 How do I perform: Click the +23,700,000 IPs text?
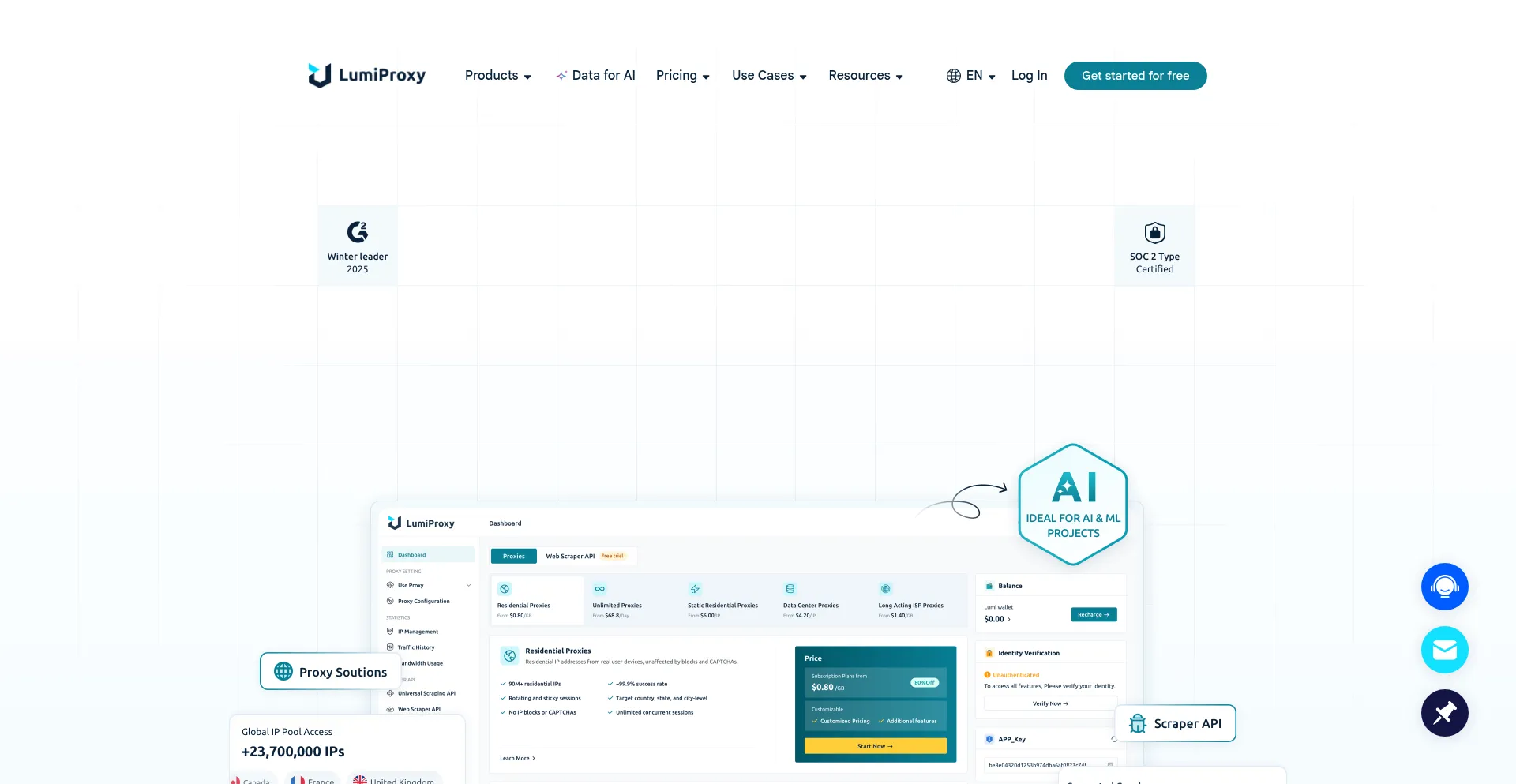(x=293, y=752)
